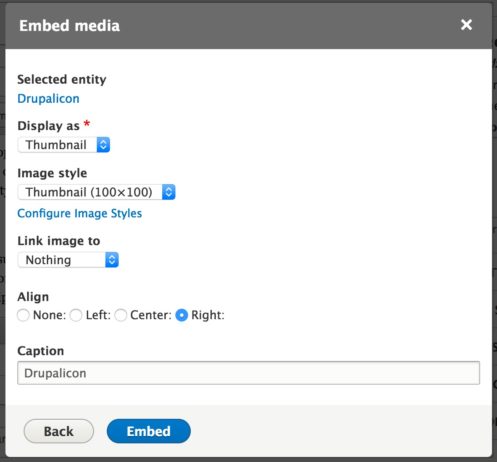Click the Back button

[59, 431]
